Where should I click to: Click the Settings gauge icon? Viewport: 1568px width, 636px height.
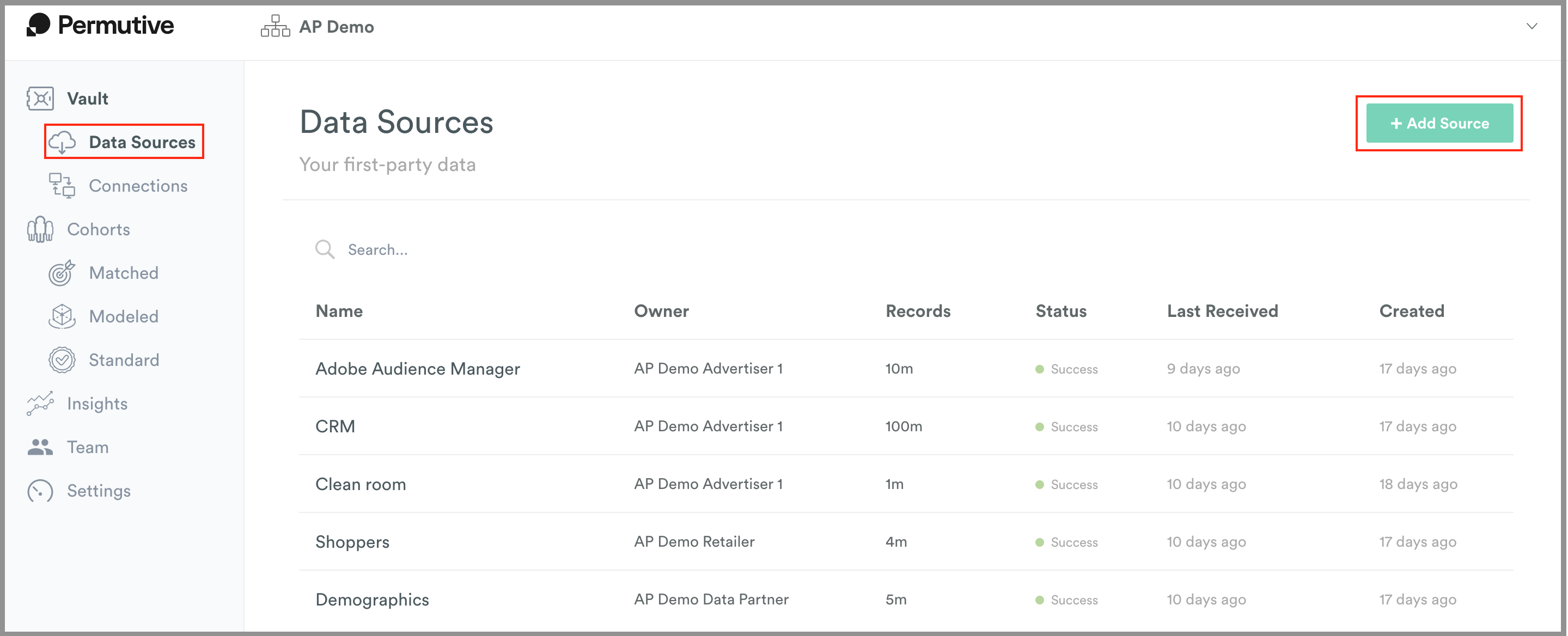point(40,491)
